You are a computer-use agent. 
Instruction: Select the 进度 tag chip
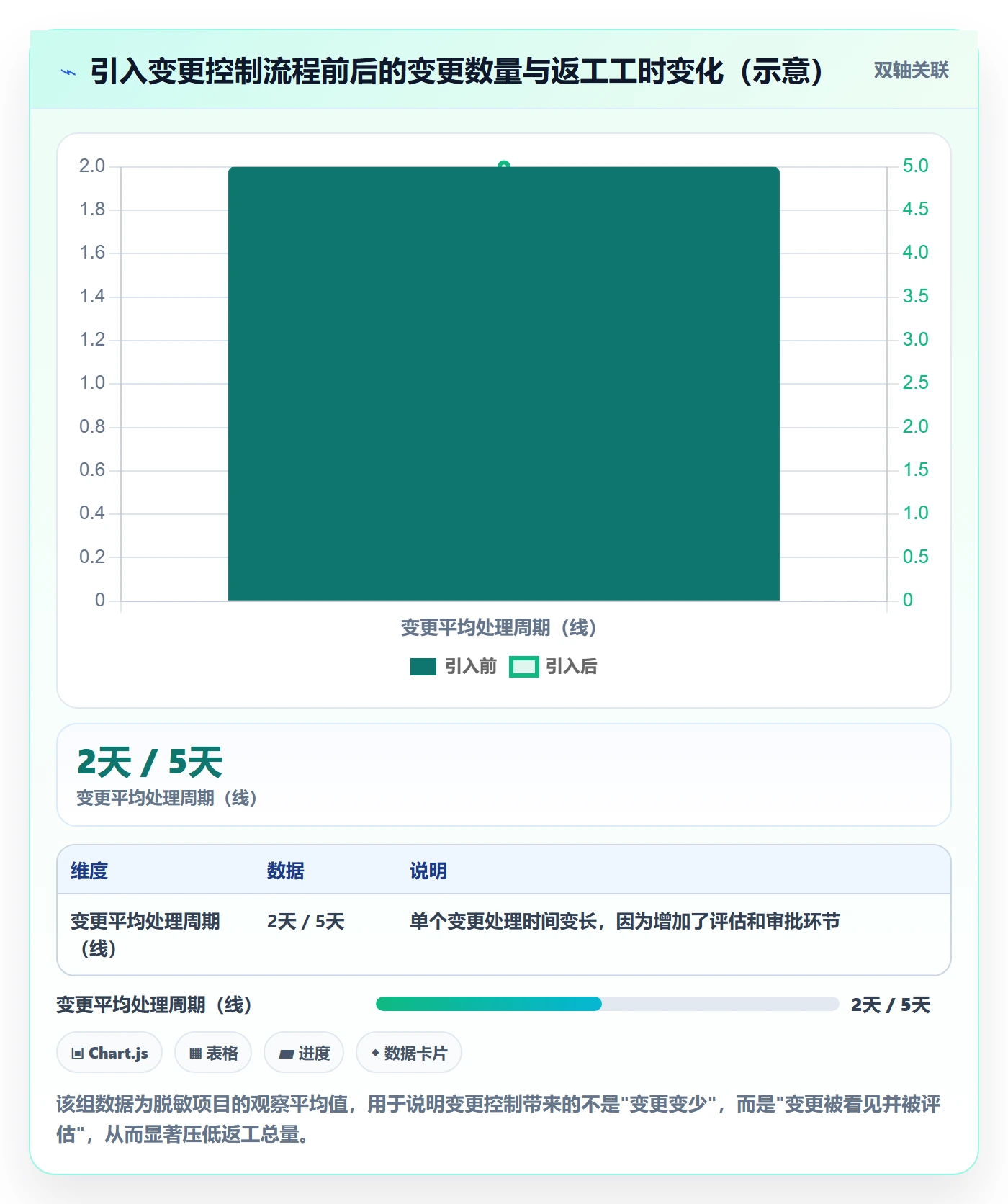[x=304, y=1053]
